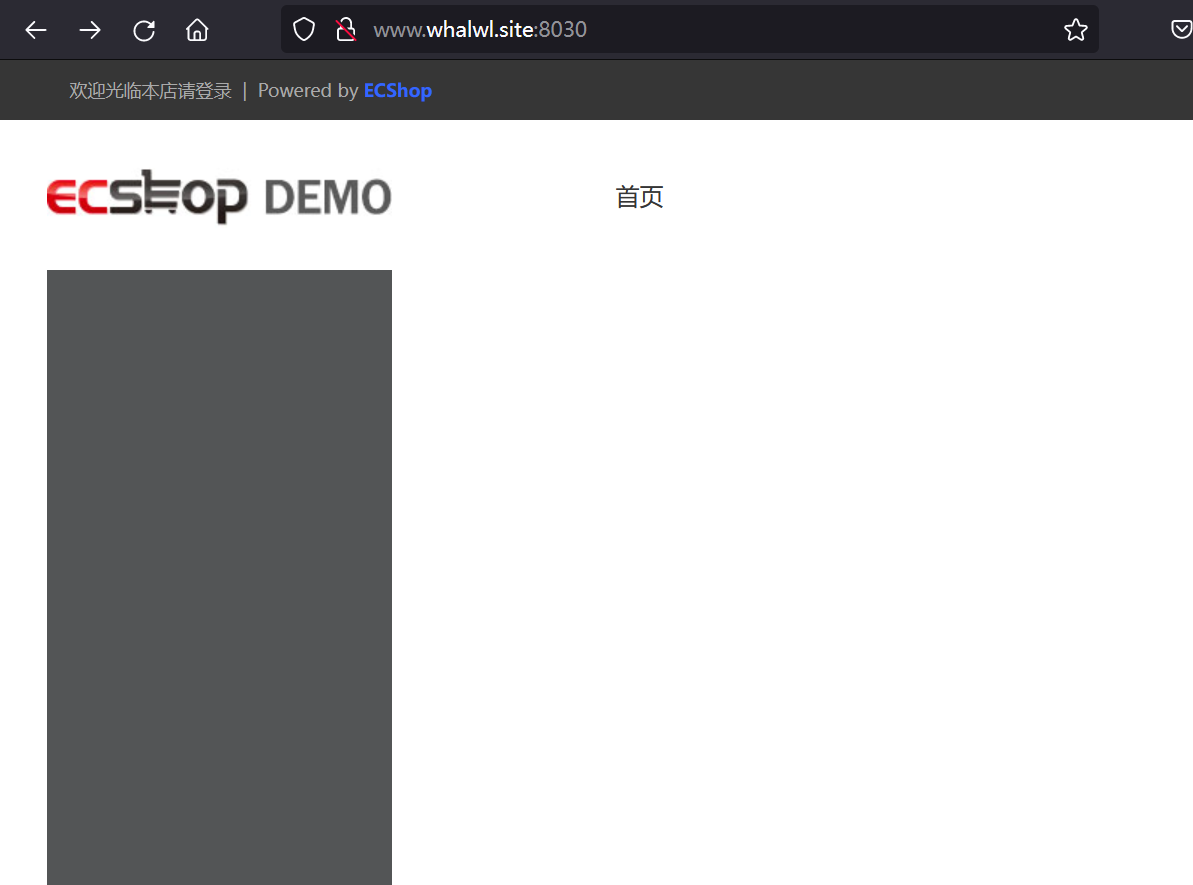
Task: Expand site connection info from the padlock
Action: click(x=347, y=29)
